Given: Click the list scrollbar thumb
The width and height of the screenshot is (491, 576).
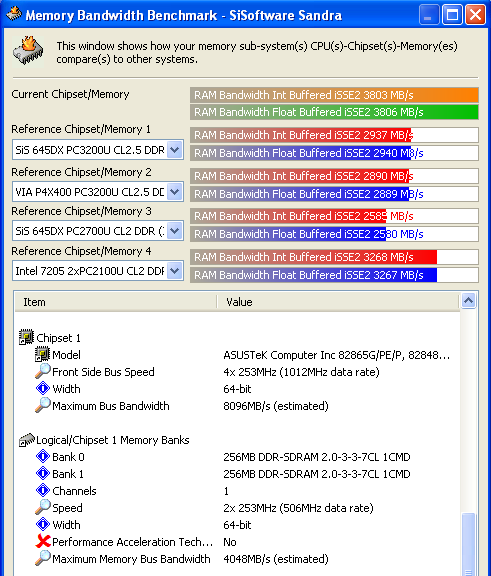Looking at the screenshot, I should coord(468,544).
